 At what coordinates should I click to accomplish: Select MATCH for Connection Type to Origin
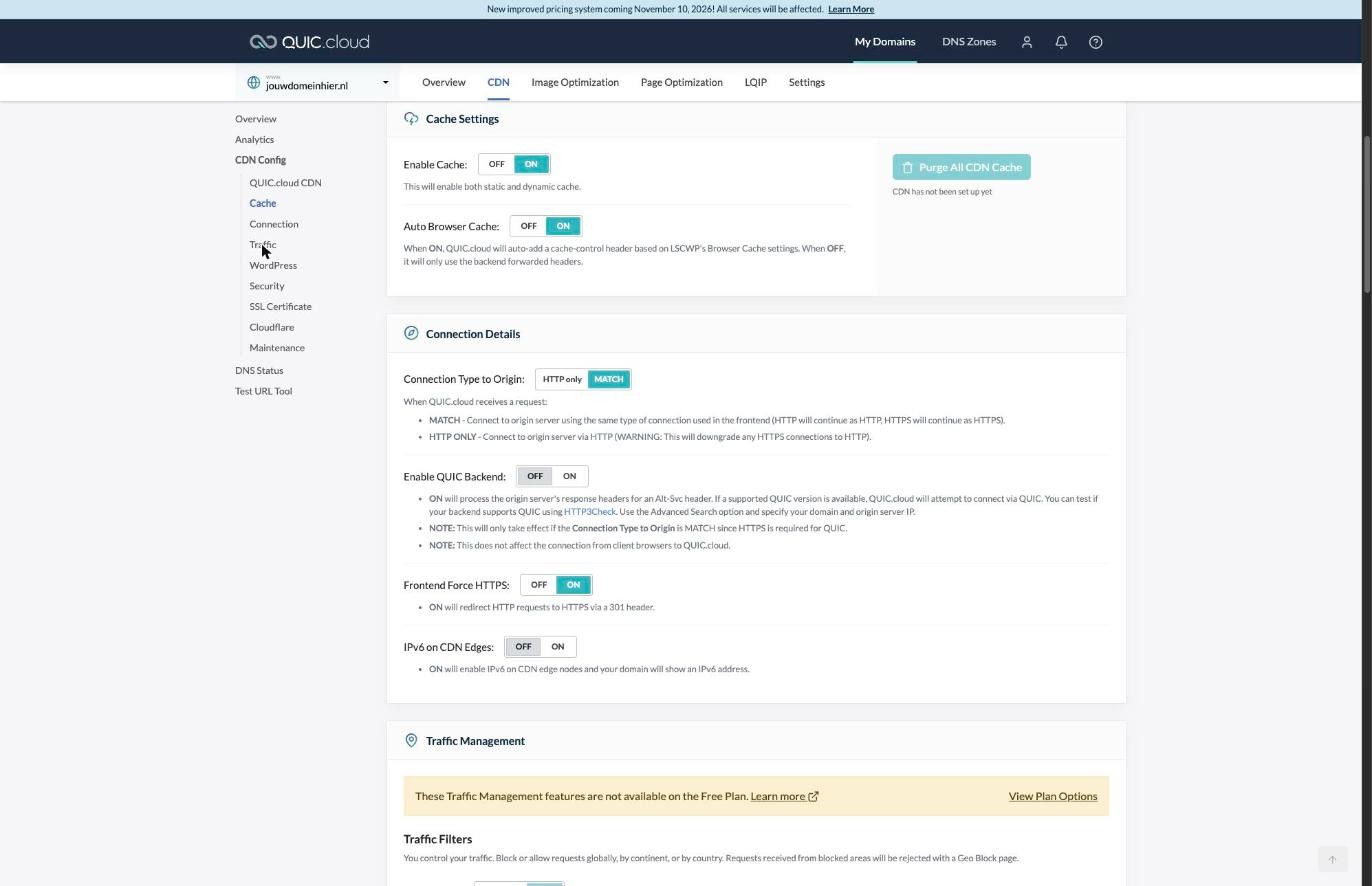[x=608, y=379]
